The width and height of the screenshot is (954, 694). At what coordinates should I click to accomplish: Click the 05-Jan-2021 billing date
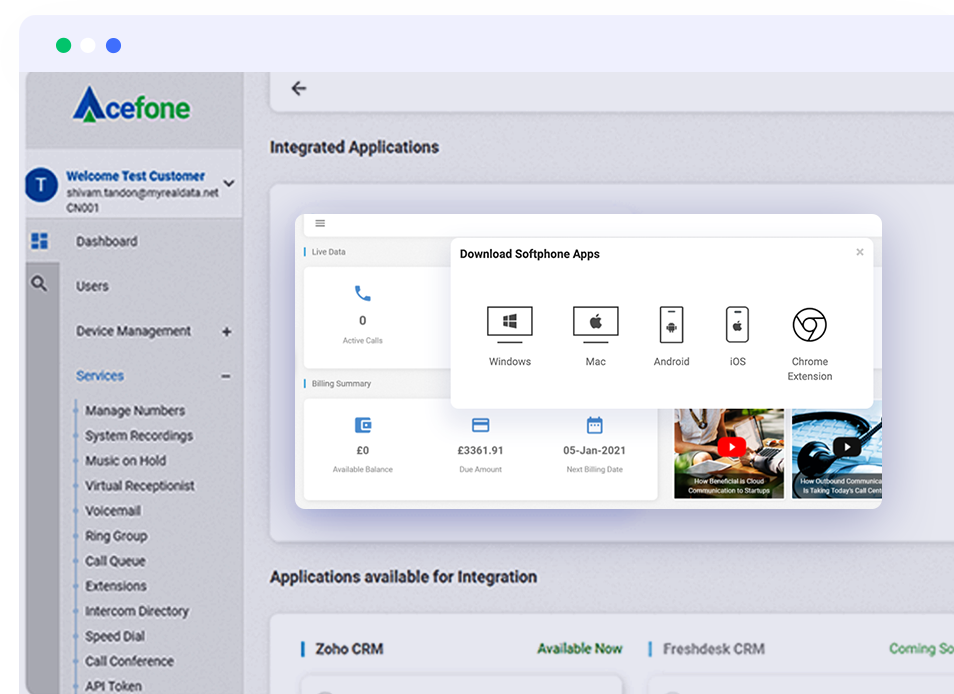tap(594, 451)
